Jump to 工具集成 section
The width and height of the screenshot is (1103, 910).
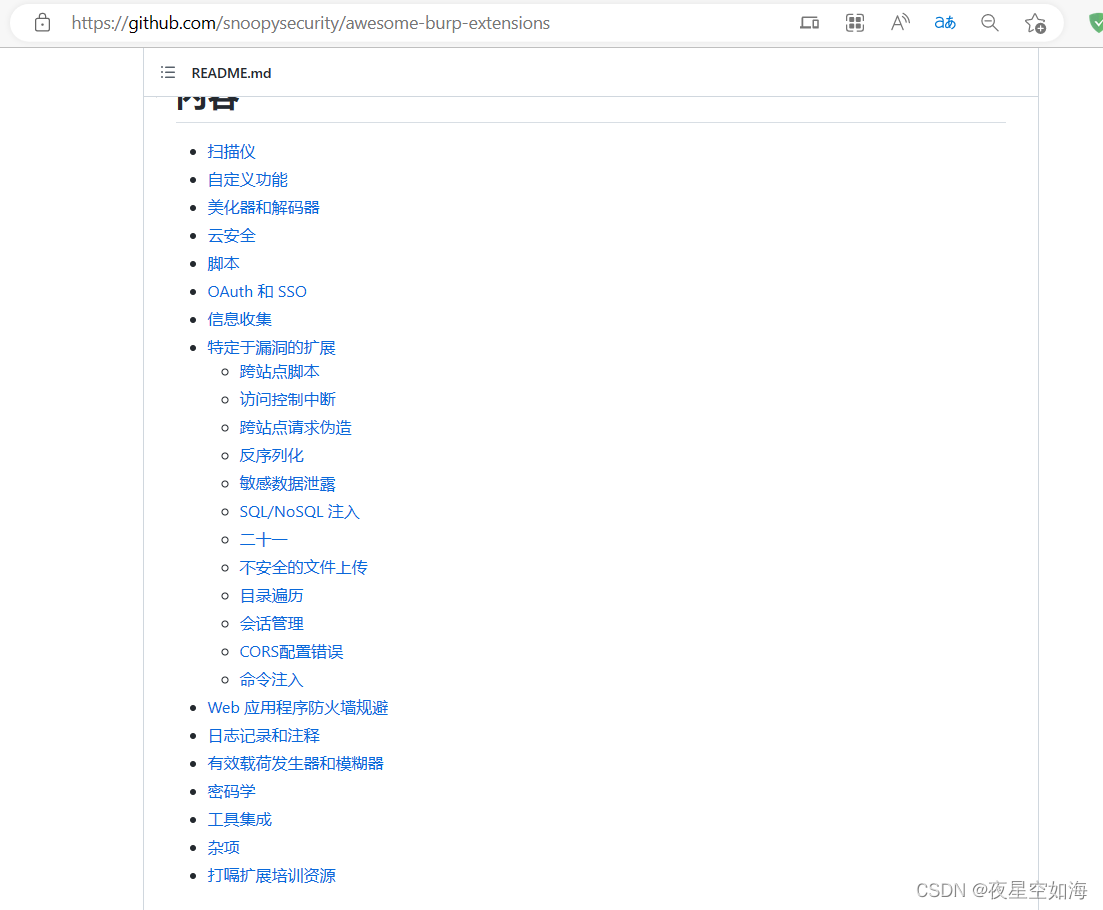tap(239, 820)
